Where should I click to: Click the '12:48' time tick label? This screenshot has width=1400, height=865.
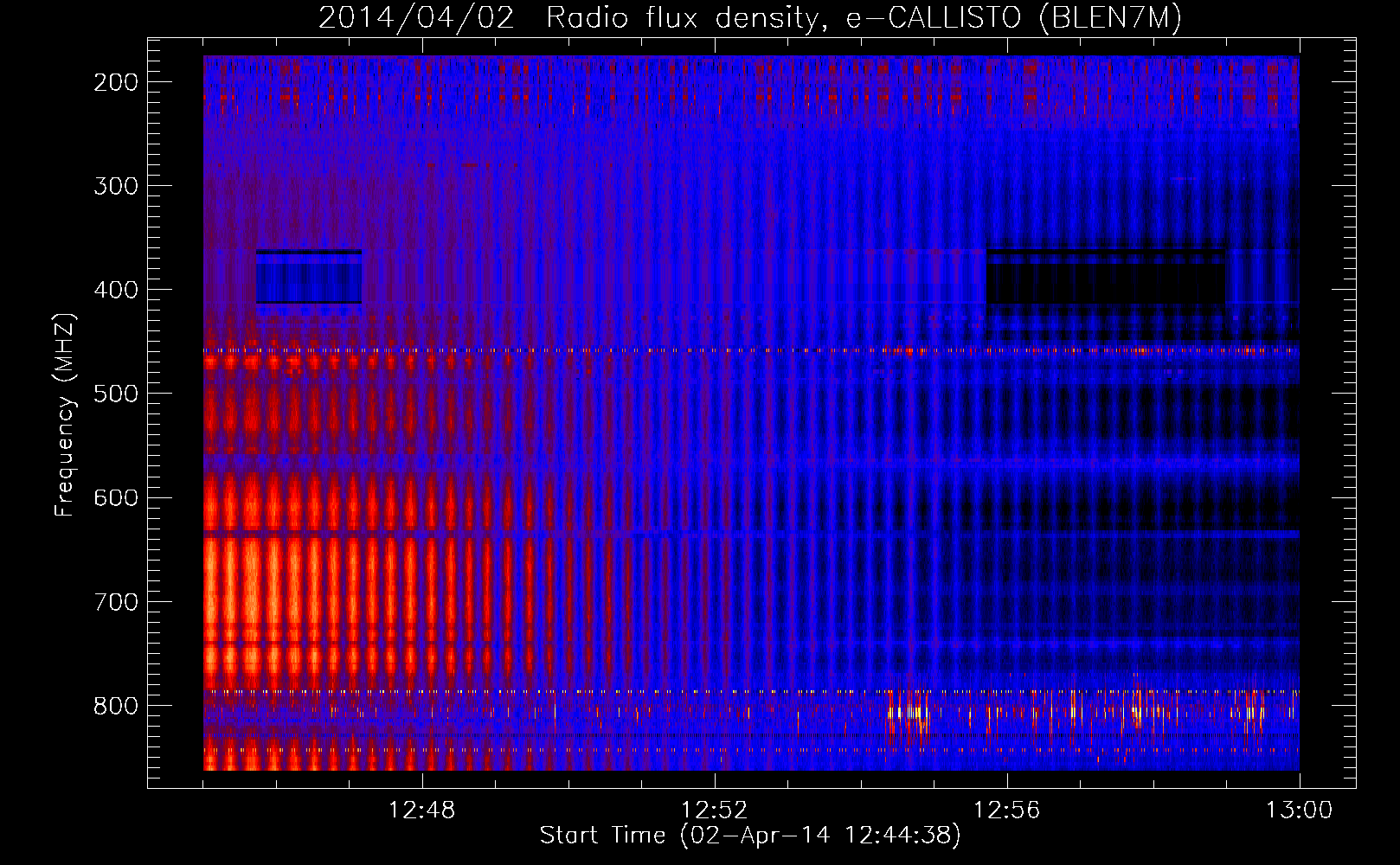coord(422,811)
